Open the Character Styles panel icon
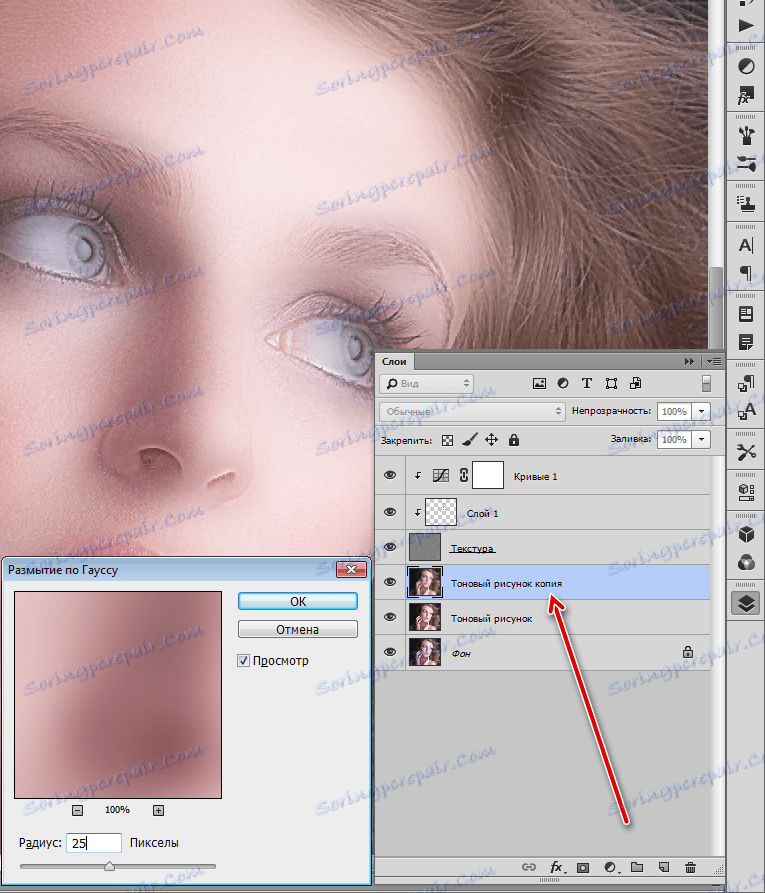 746,411
